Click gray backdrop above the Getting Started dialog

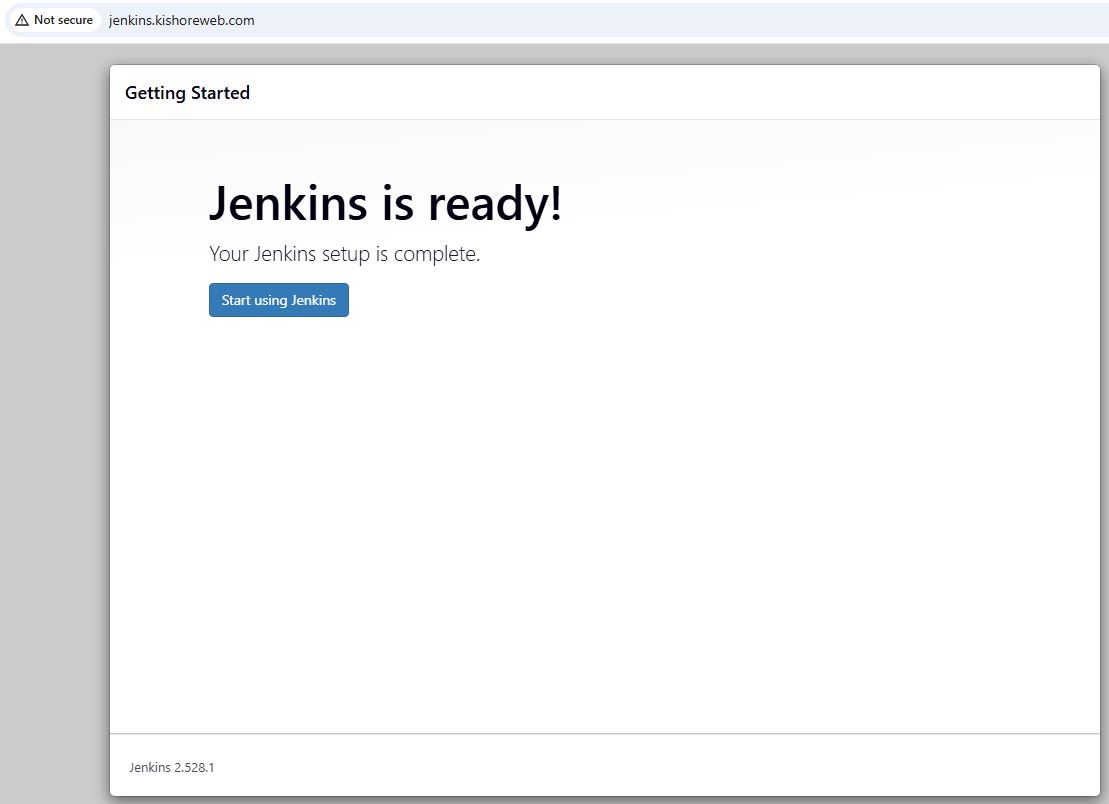click(x=600, y=53)
